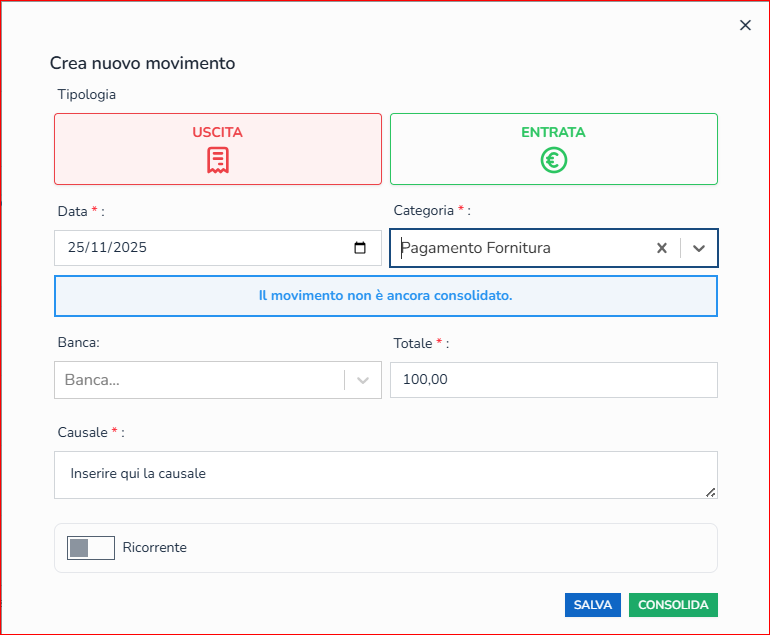Clear the Pagamento Fornitura category selection
The width and height of the screenshot is (770, 635).
pyautogui.click(x=661, y=248)
